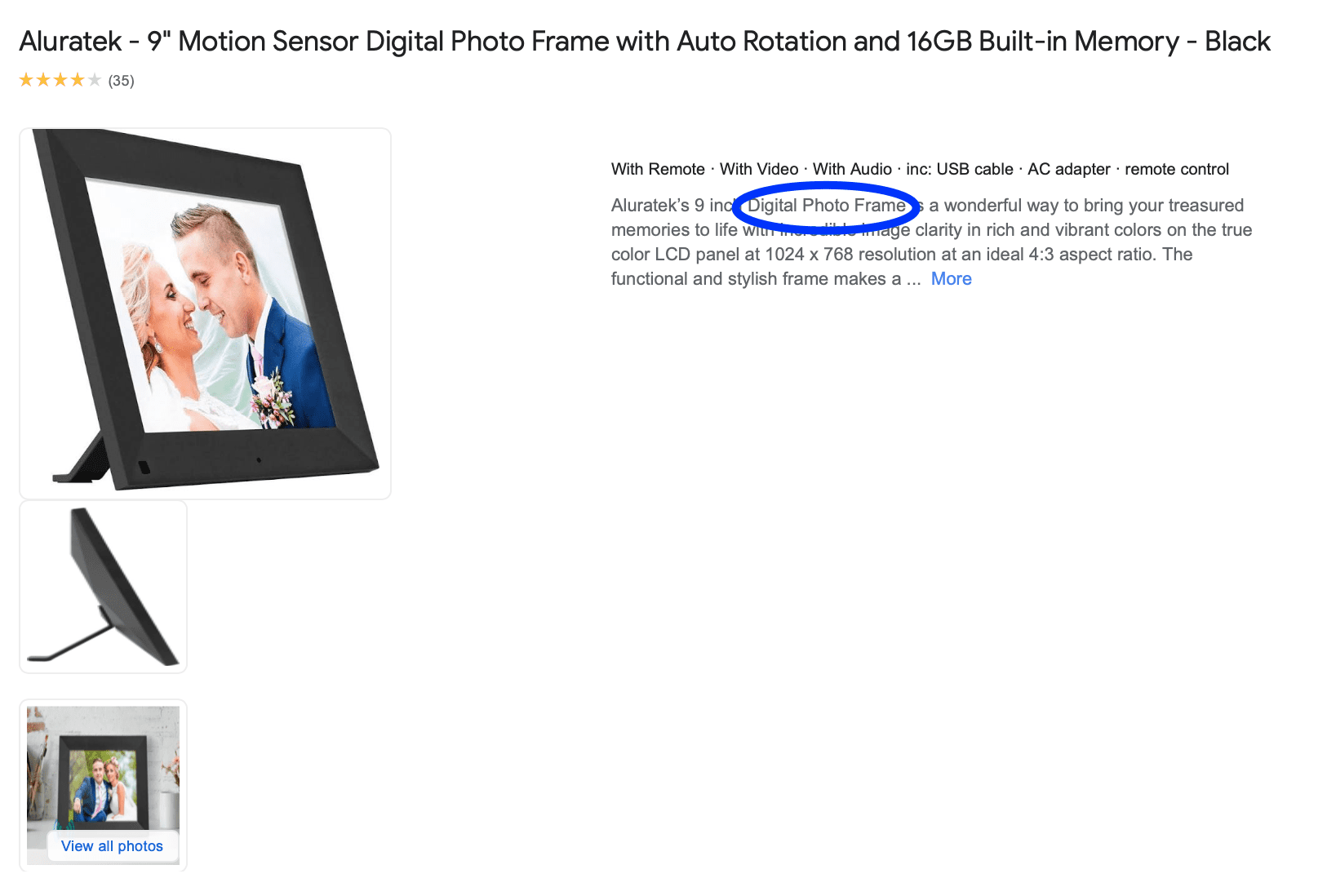Select the With Video feature label
The image size is (1327, 896).
tap(759, 169)
